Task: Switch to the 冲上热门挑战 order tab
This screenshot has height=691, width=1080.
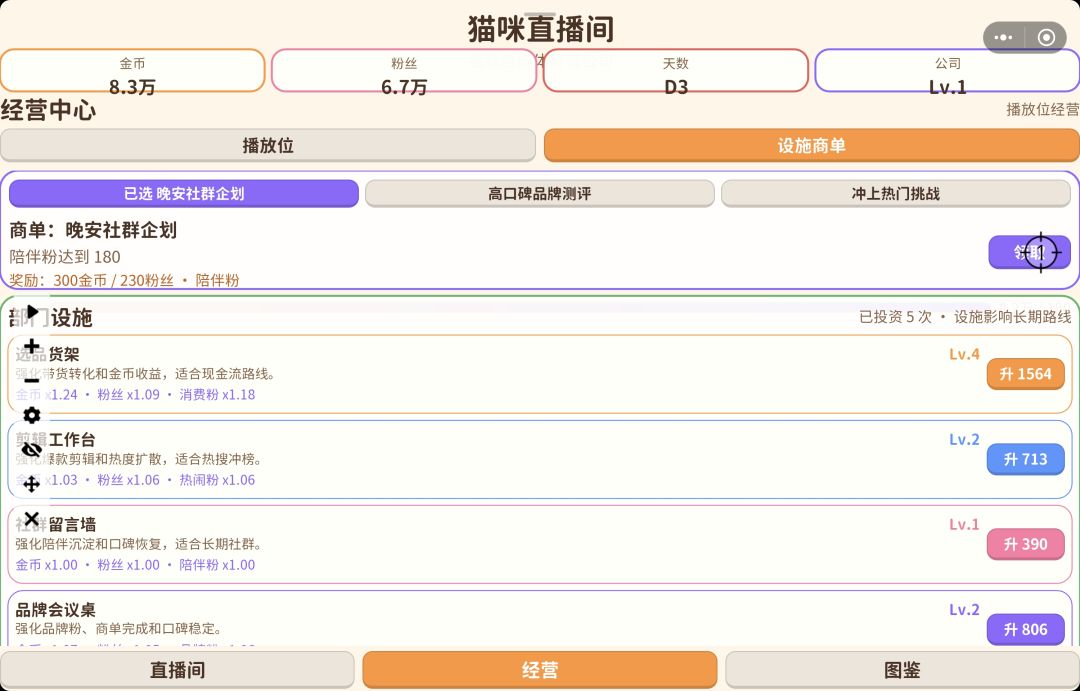Action: coord(895,194)
